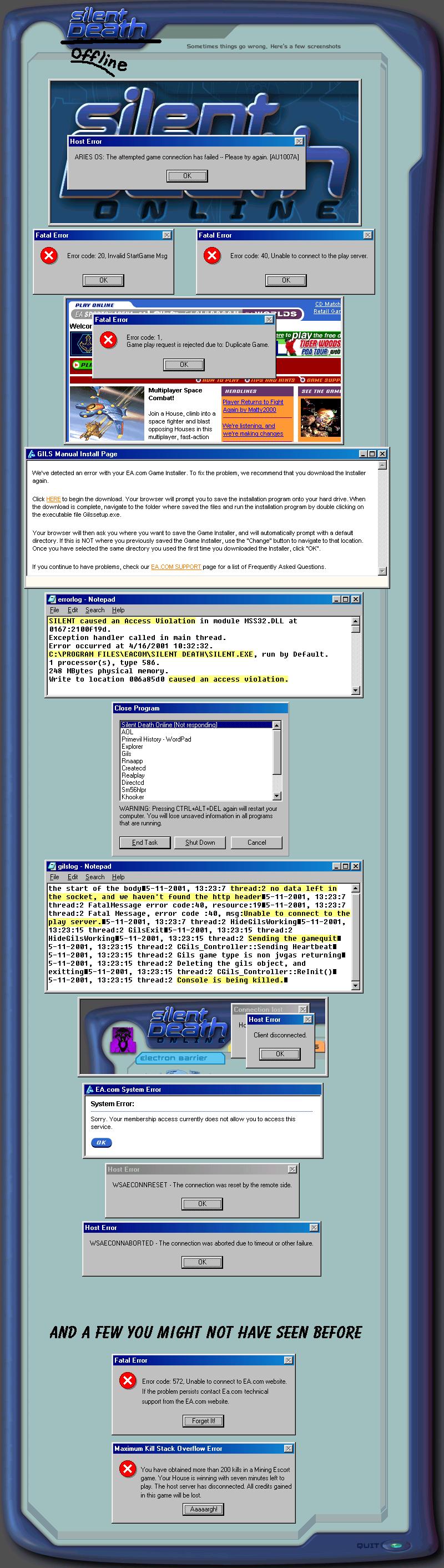Click scroll down arrow in gilslog Notepad

click(x=356, y=985)
